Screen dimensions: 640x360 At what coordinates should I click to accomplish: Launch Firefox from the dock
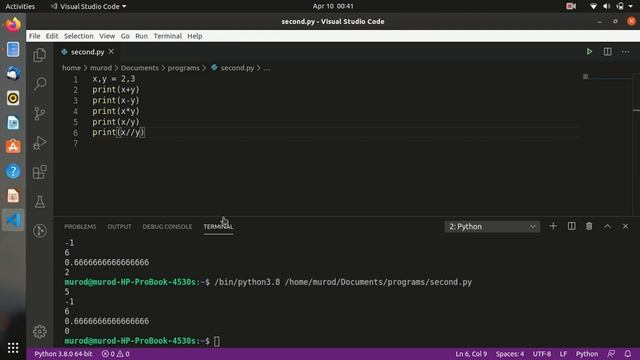click(x=13, y=25)
